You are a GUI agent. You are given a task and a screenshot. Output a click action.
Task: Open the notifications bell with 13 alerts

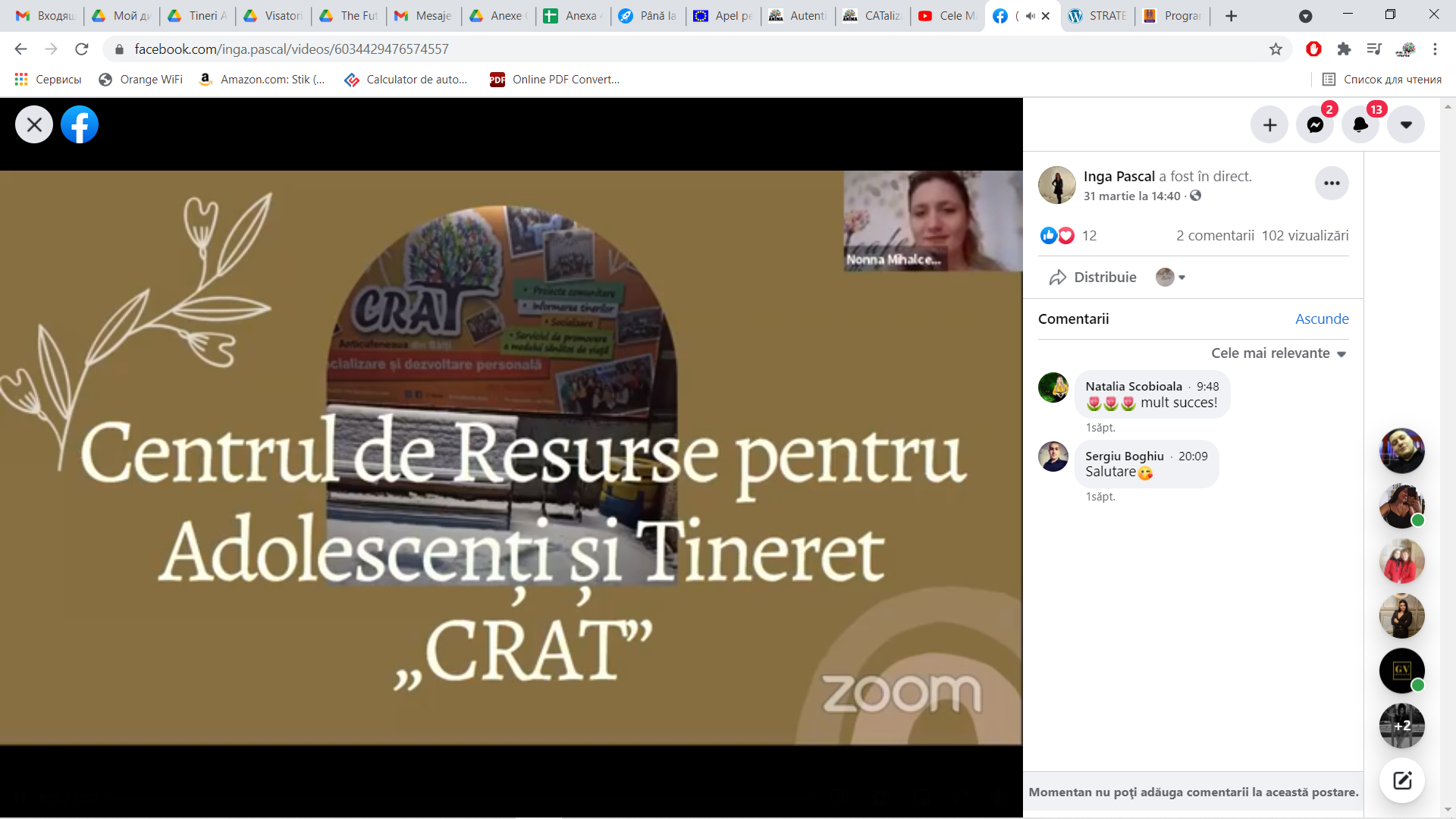click(1360, 124)
